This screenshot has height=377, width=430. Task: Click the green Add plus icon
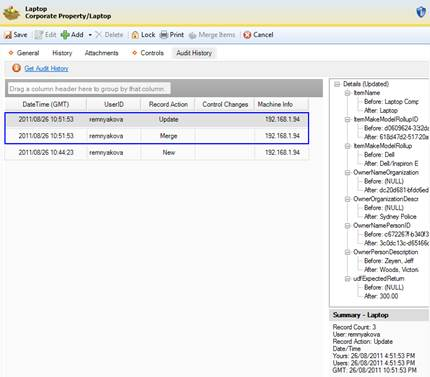click(x=65, y=35)
